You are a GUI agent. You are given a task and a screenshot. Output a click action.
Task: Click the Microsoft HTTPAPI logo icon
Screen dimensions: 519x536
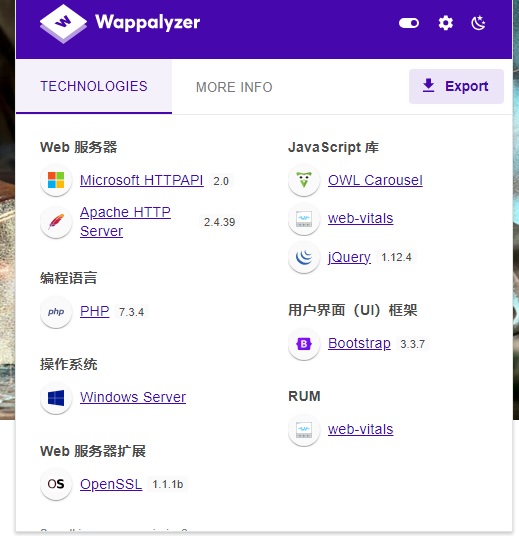click(x=56, y=180)
